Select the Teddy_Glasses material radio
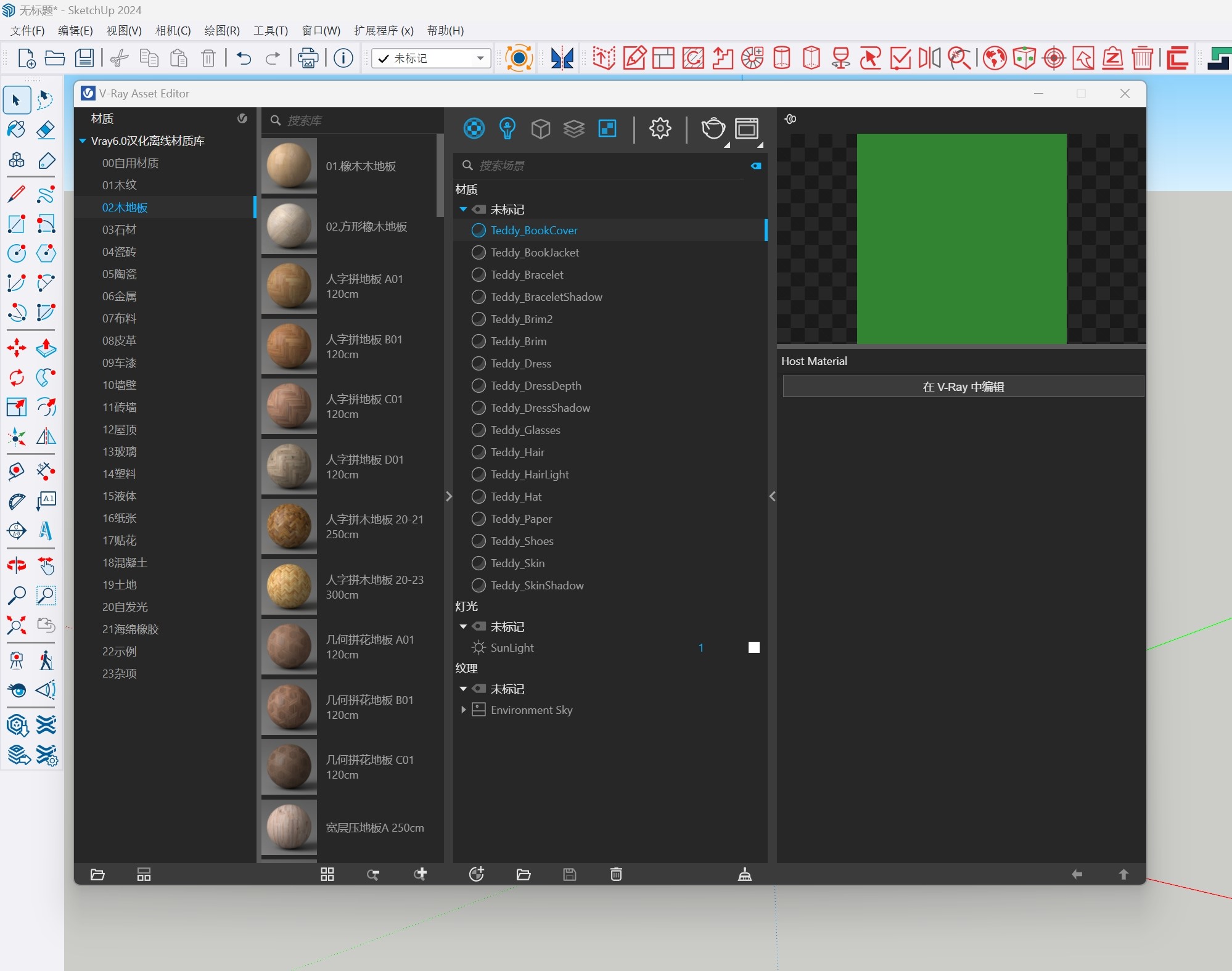 pyautogui.click(x=478, y=430)
